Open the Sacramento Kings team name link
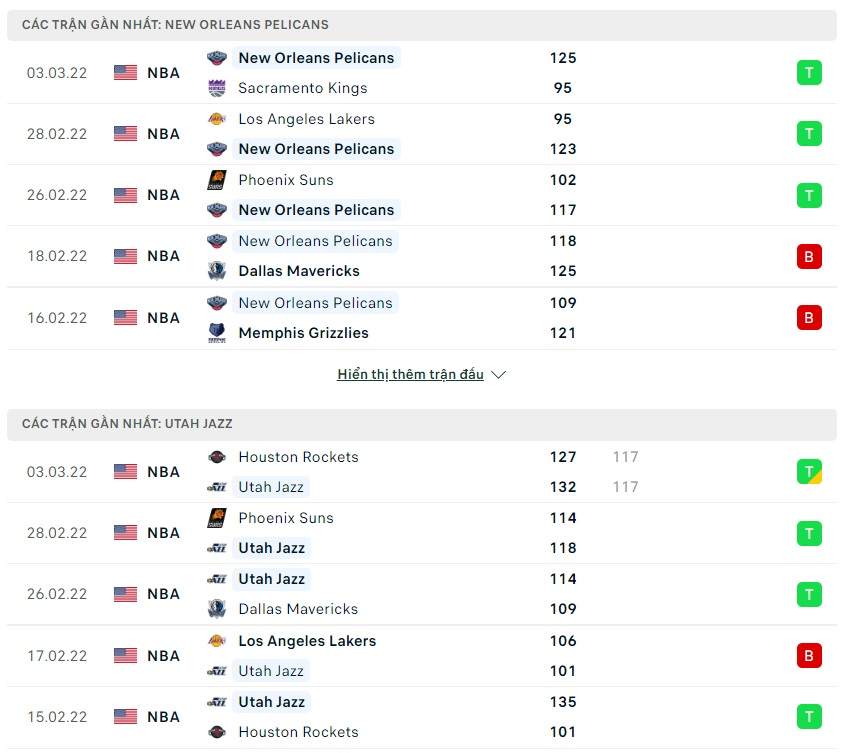 coord(302,88)
